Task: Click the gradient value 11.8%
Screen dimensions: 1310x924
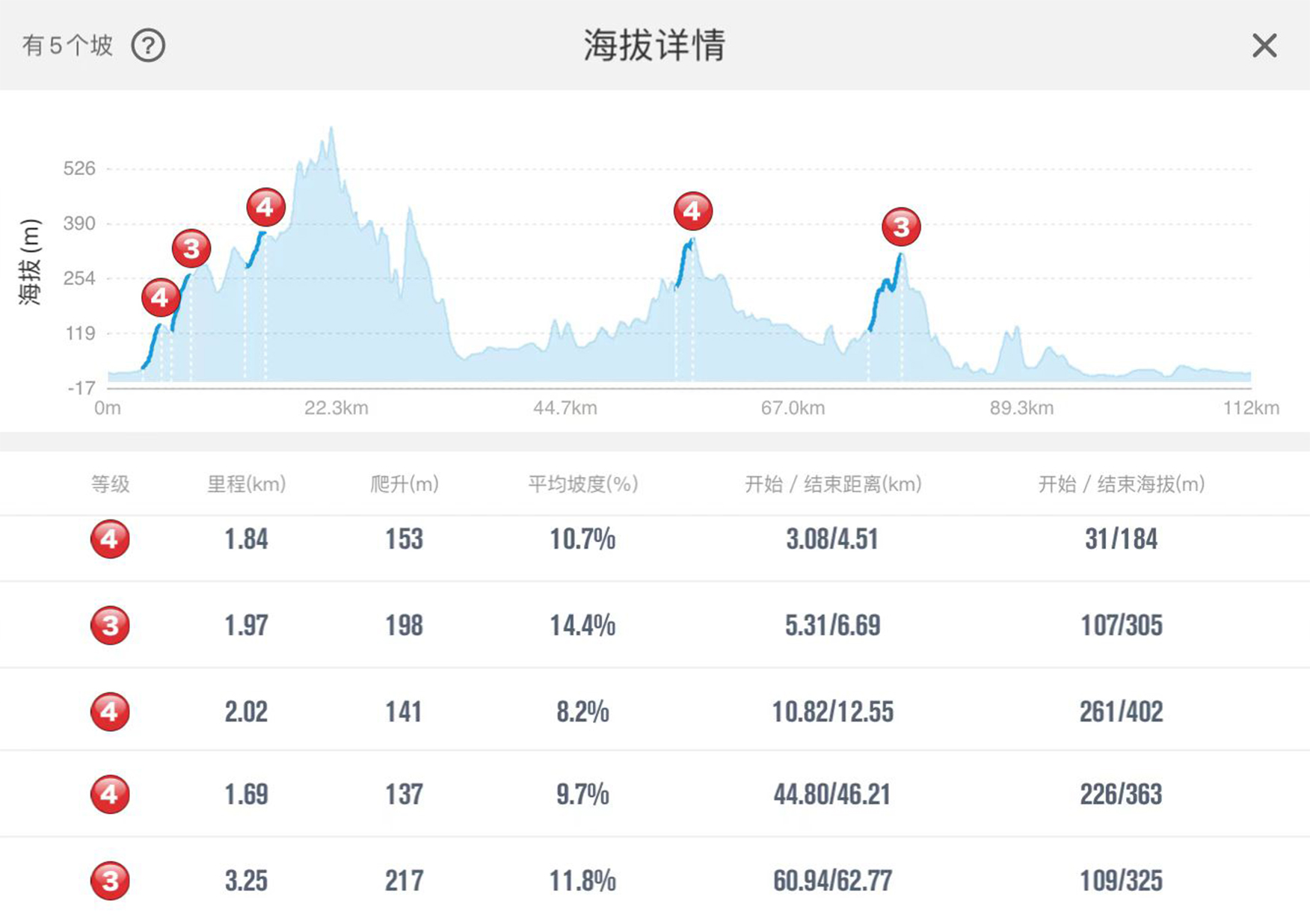Action: tap(583, 881)
